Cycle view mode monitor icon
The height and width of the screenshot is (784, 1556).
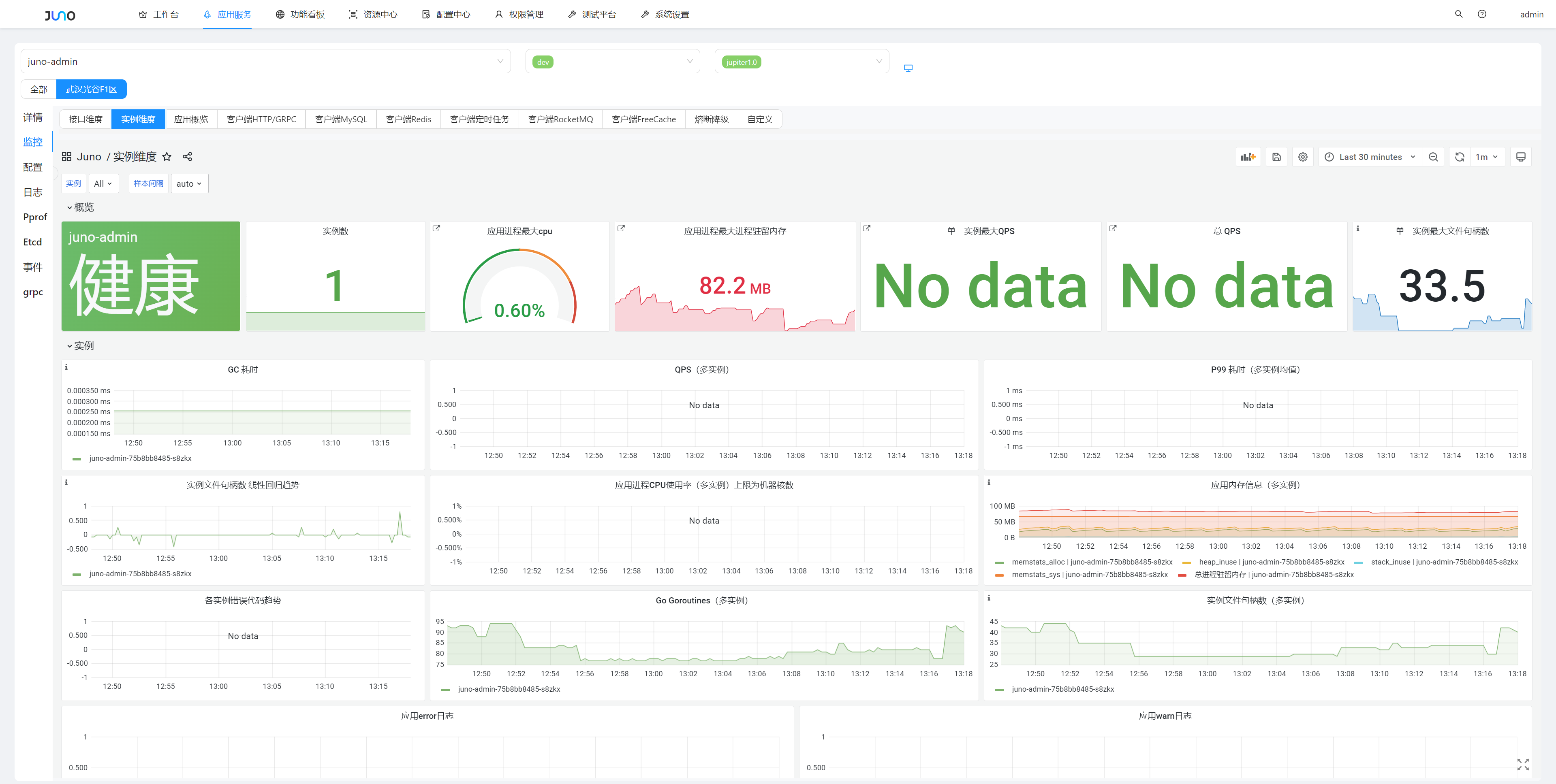[1521, 157]
